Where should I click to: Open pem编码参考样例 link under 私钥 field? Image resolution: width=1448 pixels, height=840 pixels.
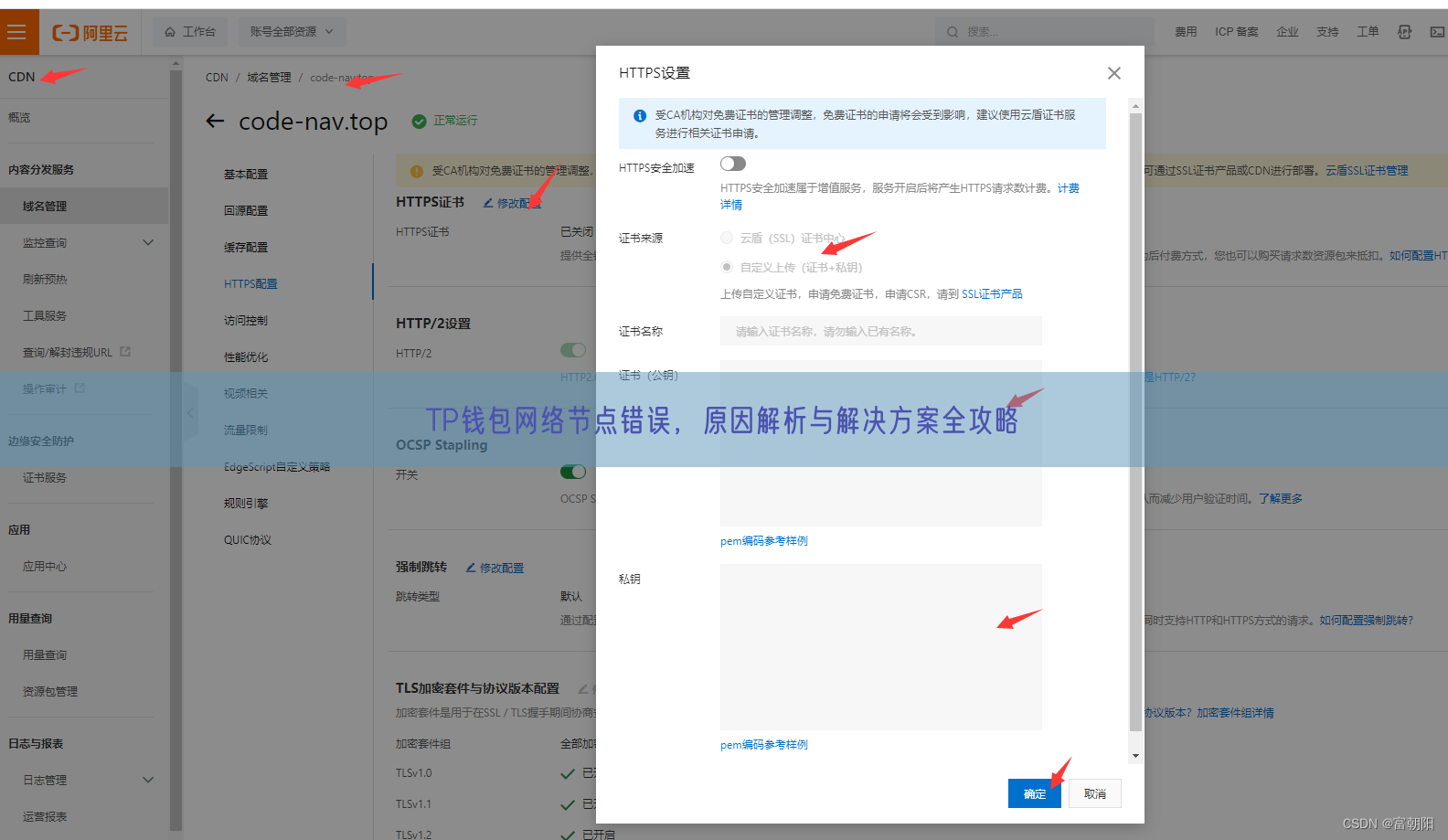(764, 745)
